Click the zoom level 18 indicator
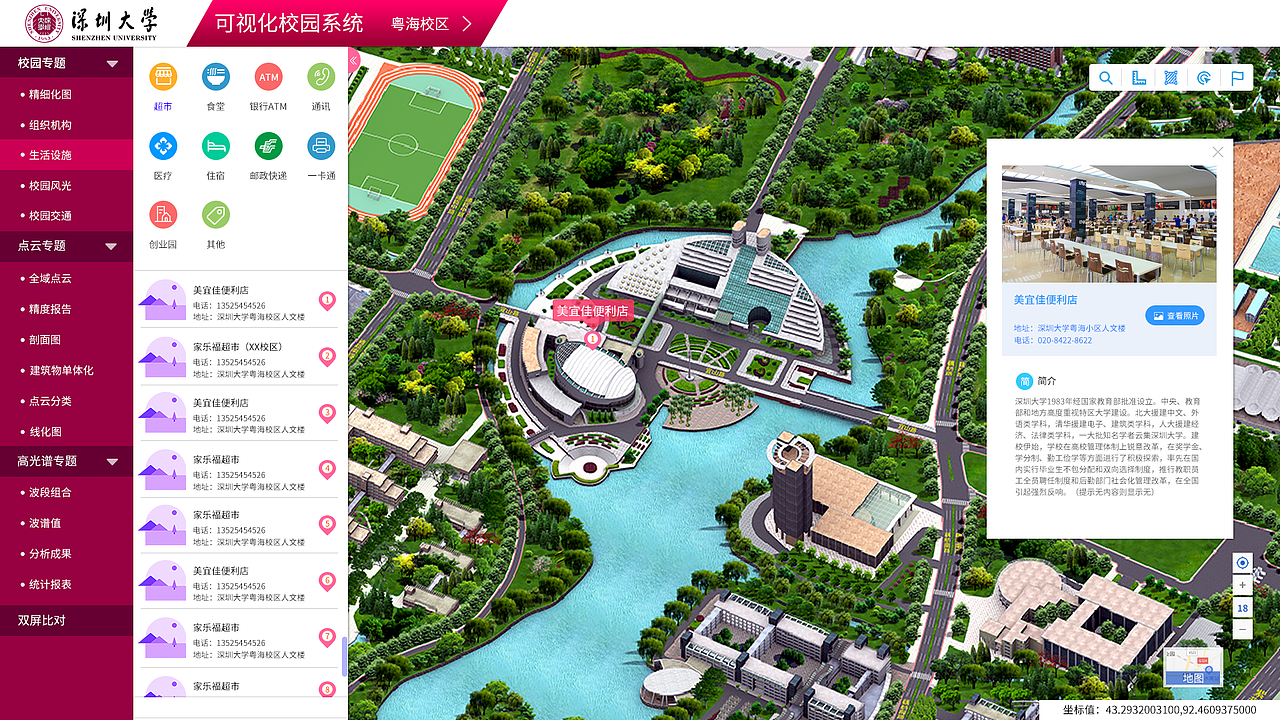Image resolution: width=1280 pixels, height=720 pixels. coord(1242,607)
